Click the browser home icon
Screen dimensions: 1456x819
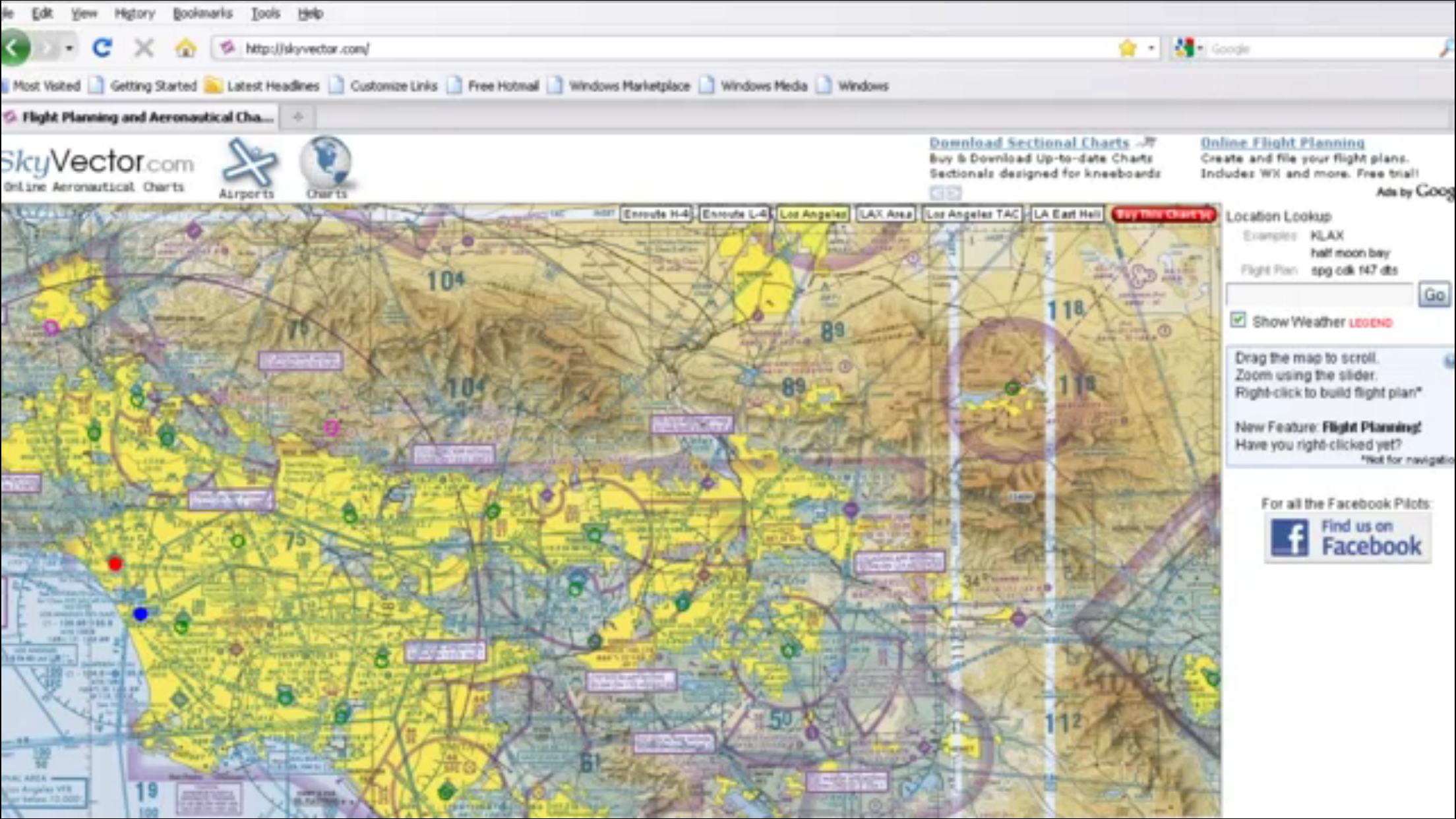(185, 48)
